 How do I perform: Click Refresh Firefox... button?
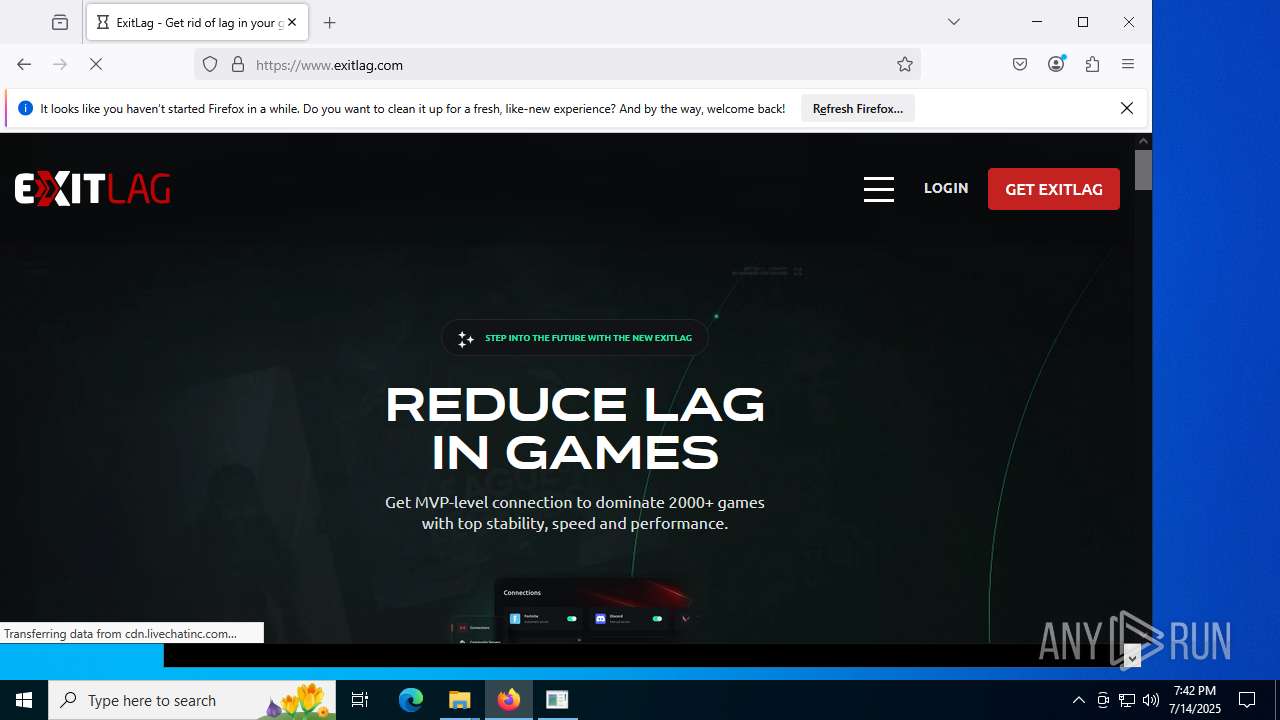(858, 108)
